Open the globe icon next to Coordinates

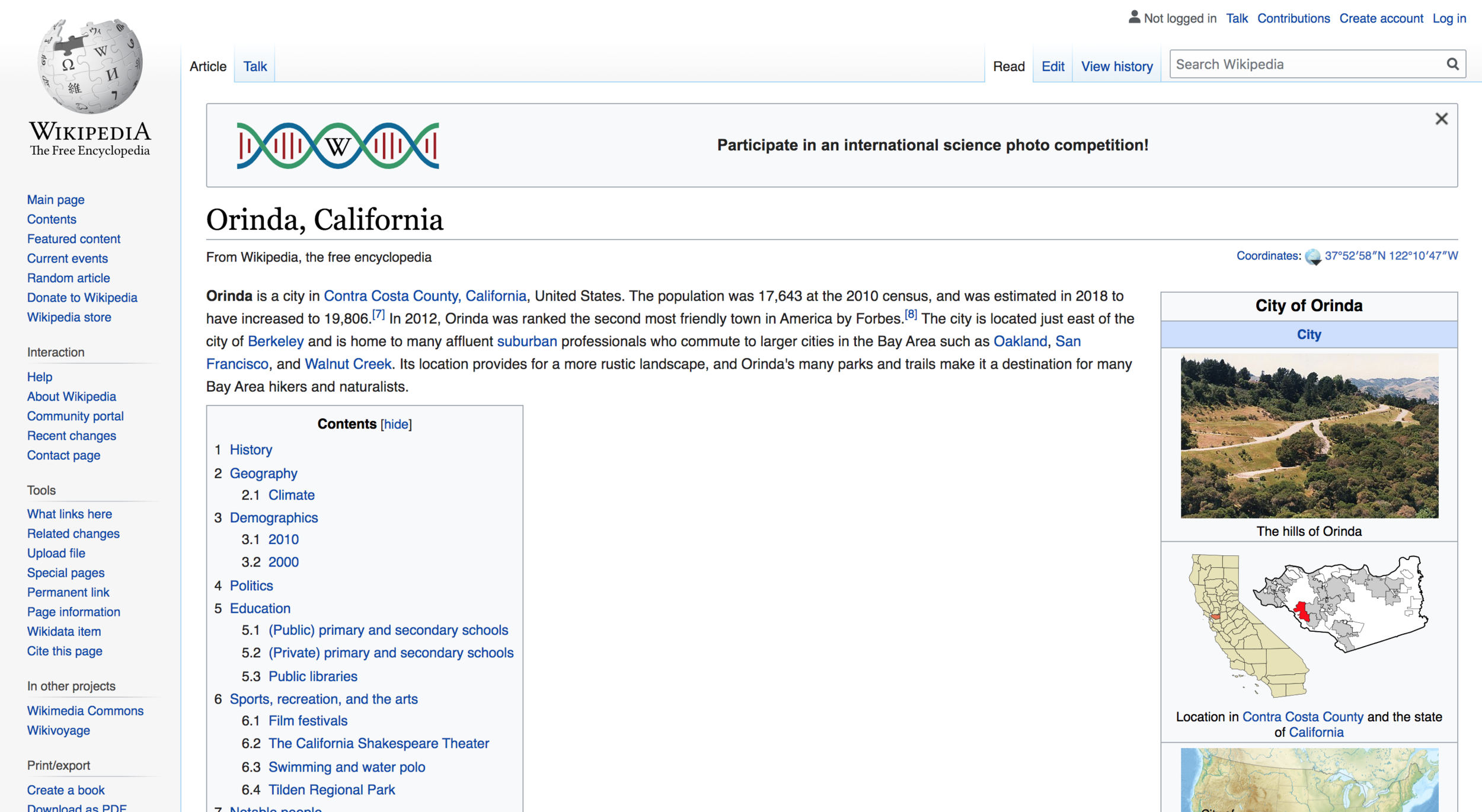pos(1312,257)
